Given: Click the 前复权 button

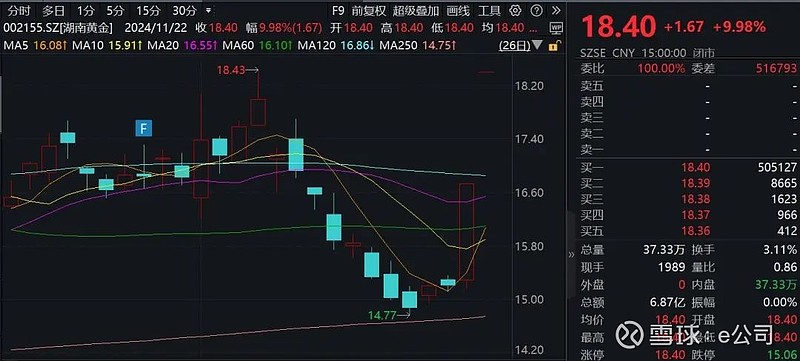Looking at the screenshot, I should [x=369, y=10].
